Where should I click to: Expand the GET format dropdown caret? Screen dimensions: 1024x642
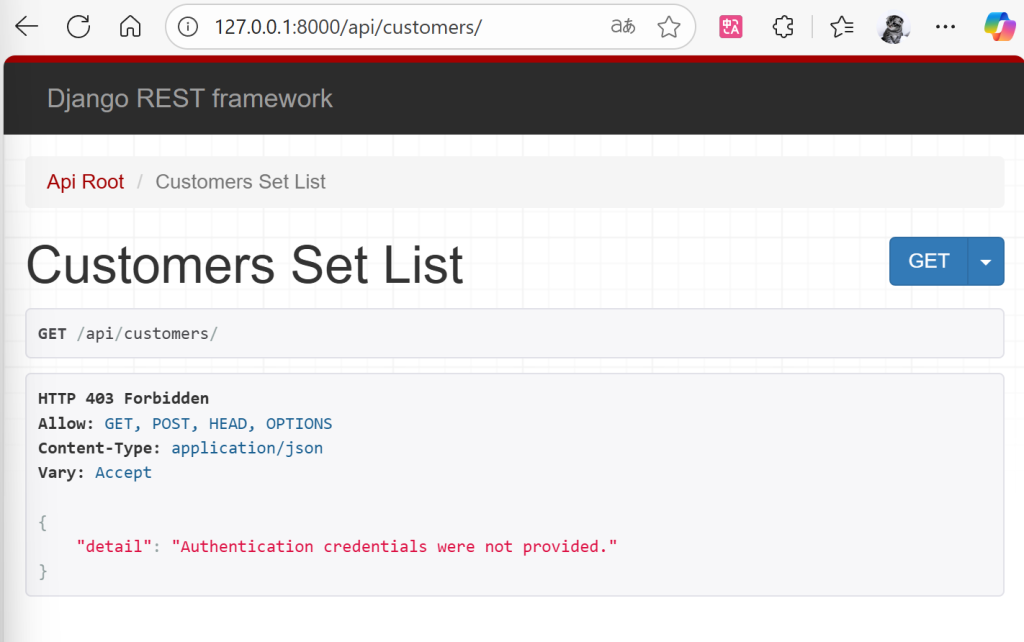(986, 262)
